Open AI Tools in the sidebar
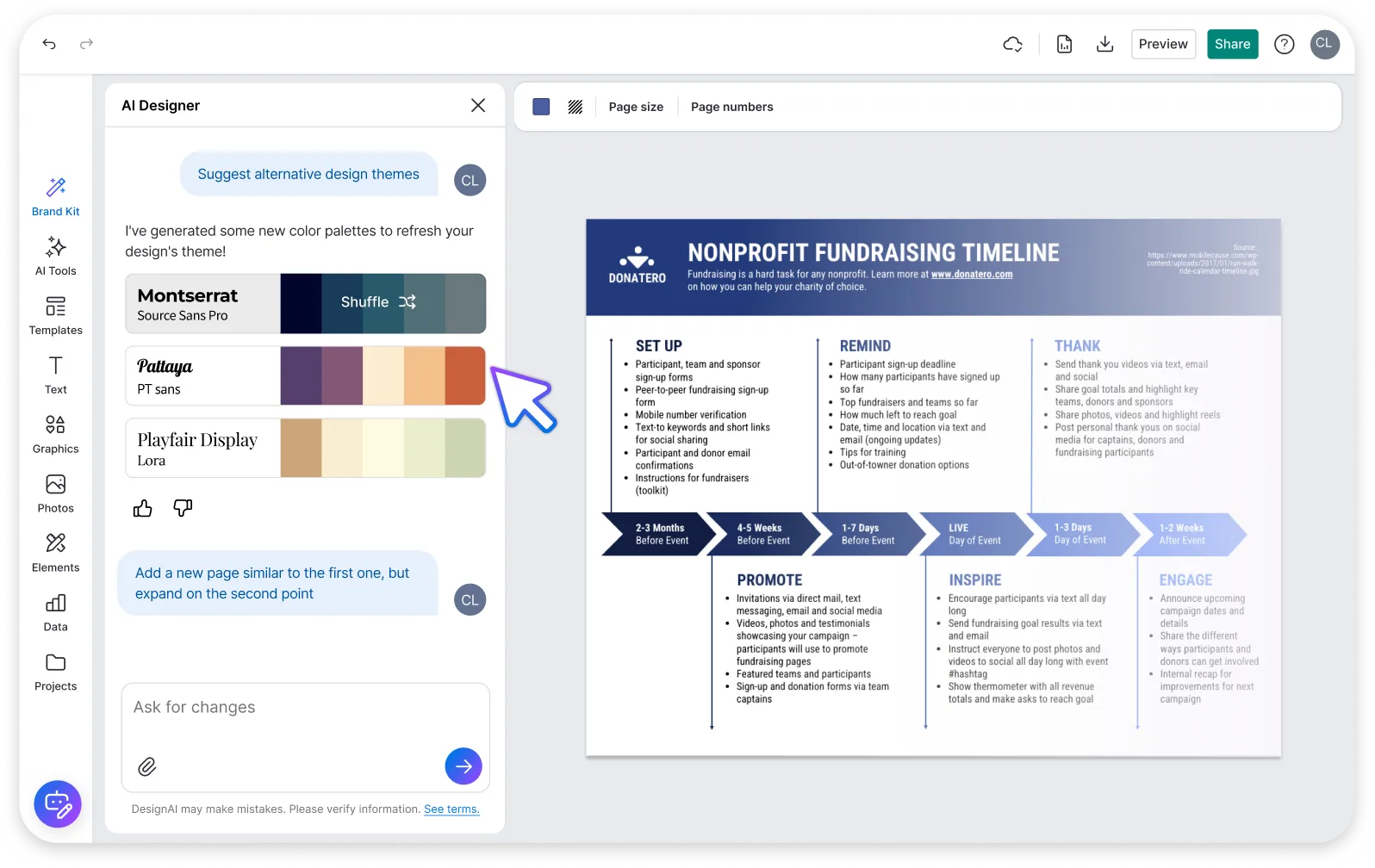 coord(56,257)
